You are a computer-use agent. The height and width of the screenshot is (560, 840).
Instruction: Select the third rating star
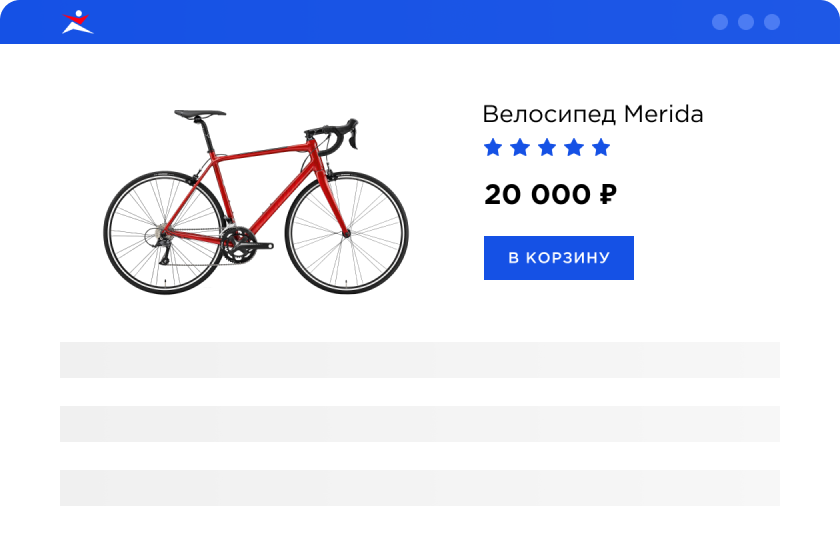pos(547,148)
